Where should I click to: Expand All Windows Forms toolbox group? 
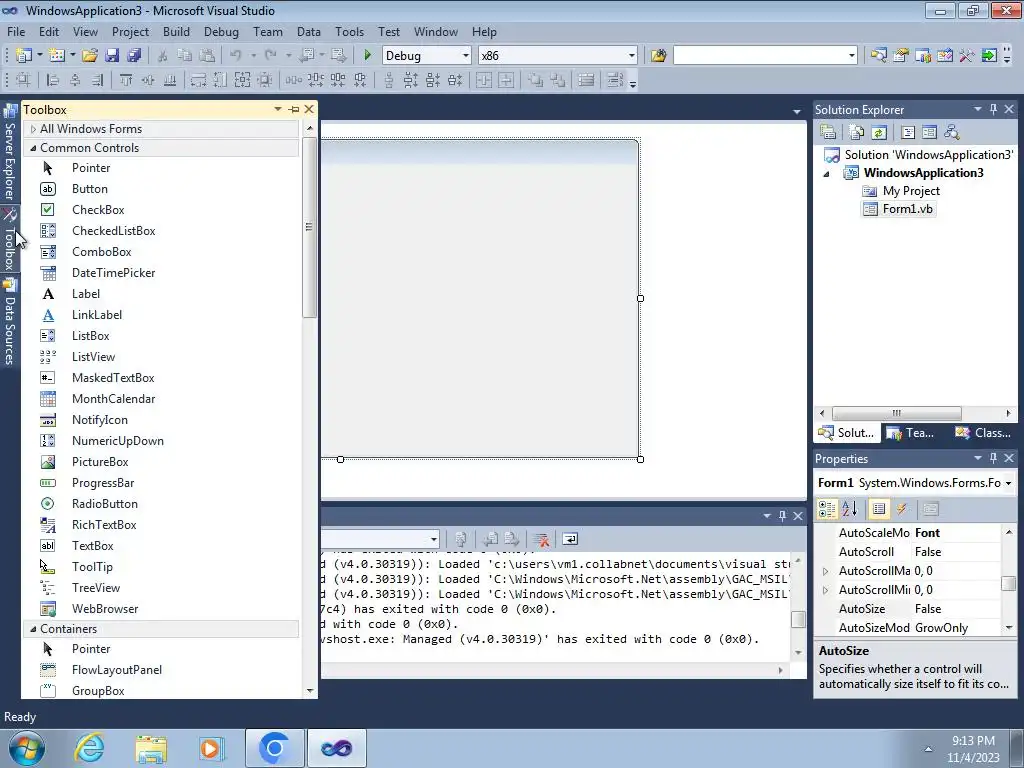coord(33,129)
